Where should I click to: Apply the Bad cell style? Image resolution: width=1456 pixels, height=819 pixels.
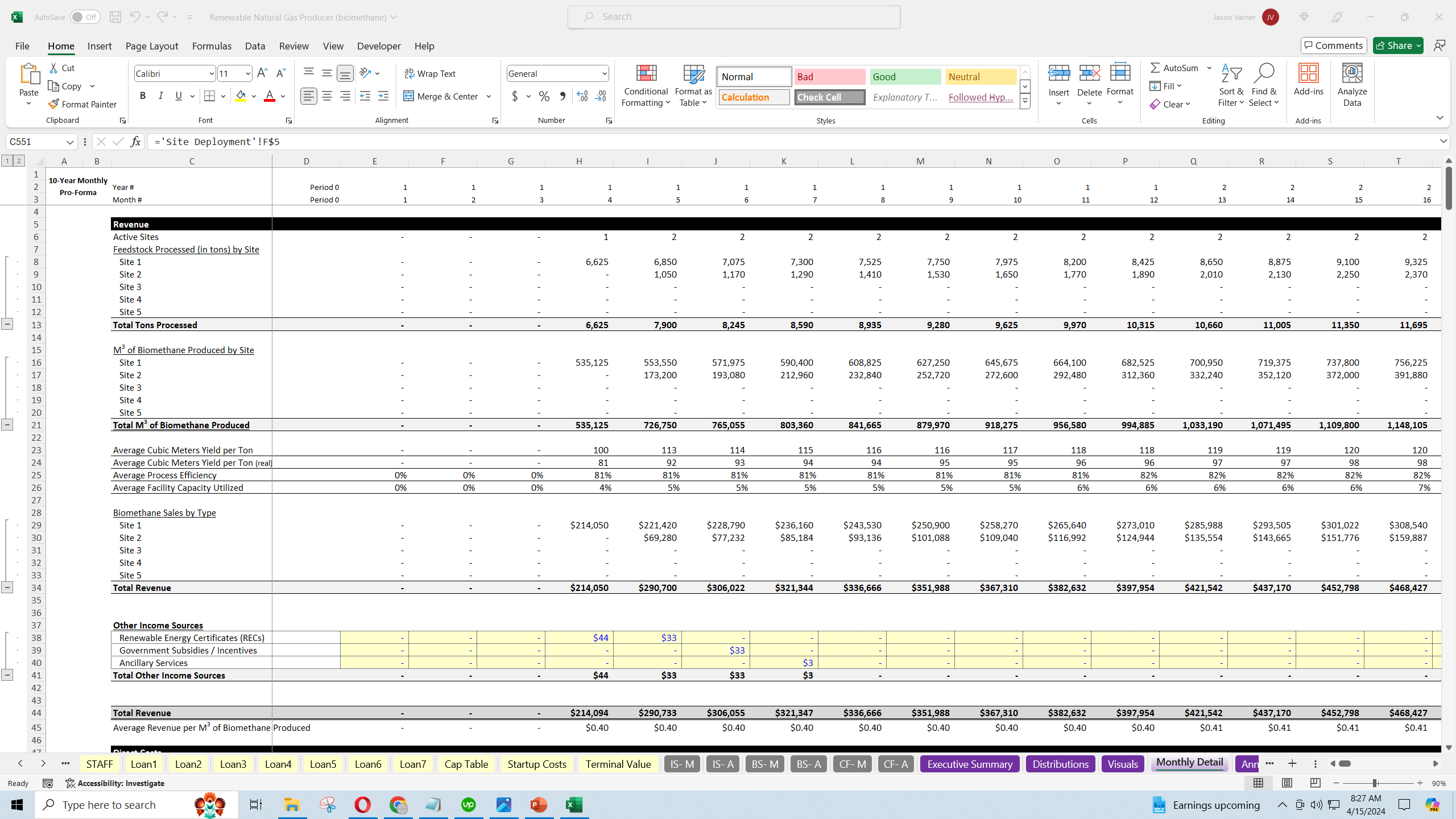click(x=829, y=77)
